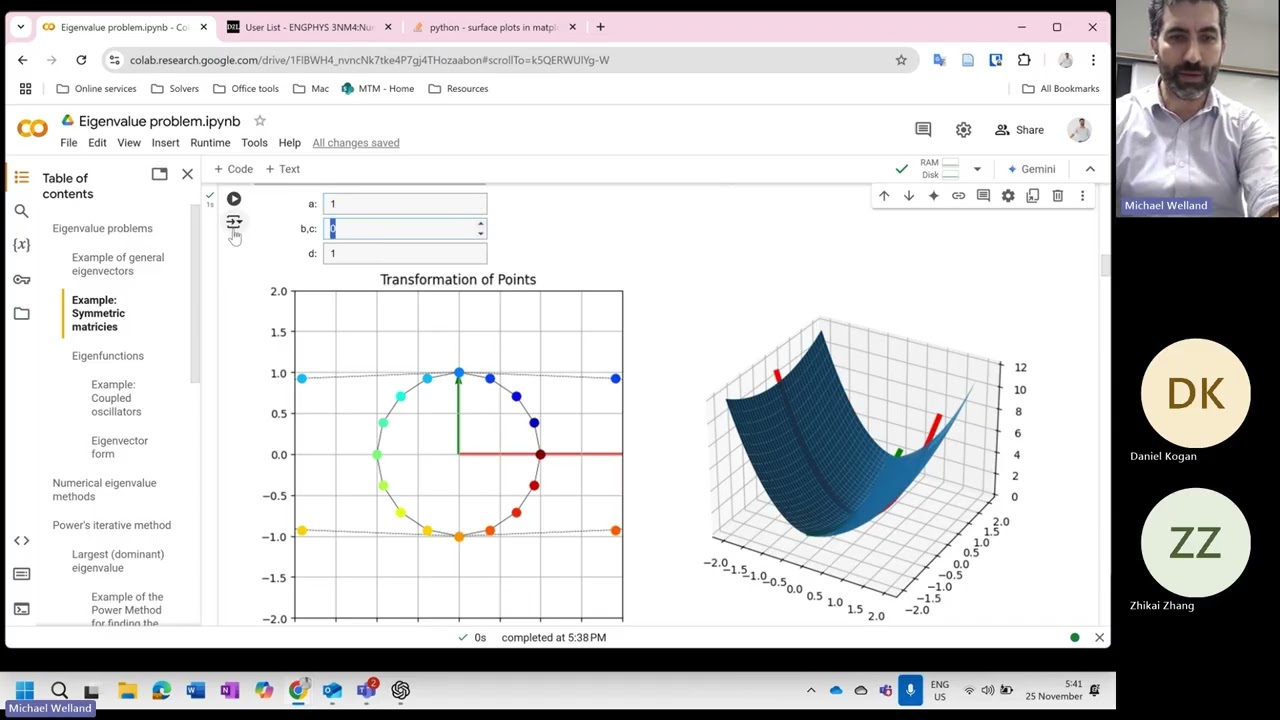
Task: Delete the cell with trash icon
Action: [x=1057, y=196]
